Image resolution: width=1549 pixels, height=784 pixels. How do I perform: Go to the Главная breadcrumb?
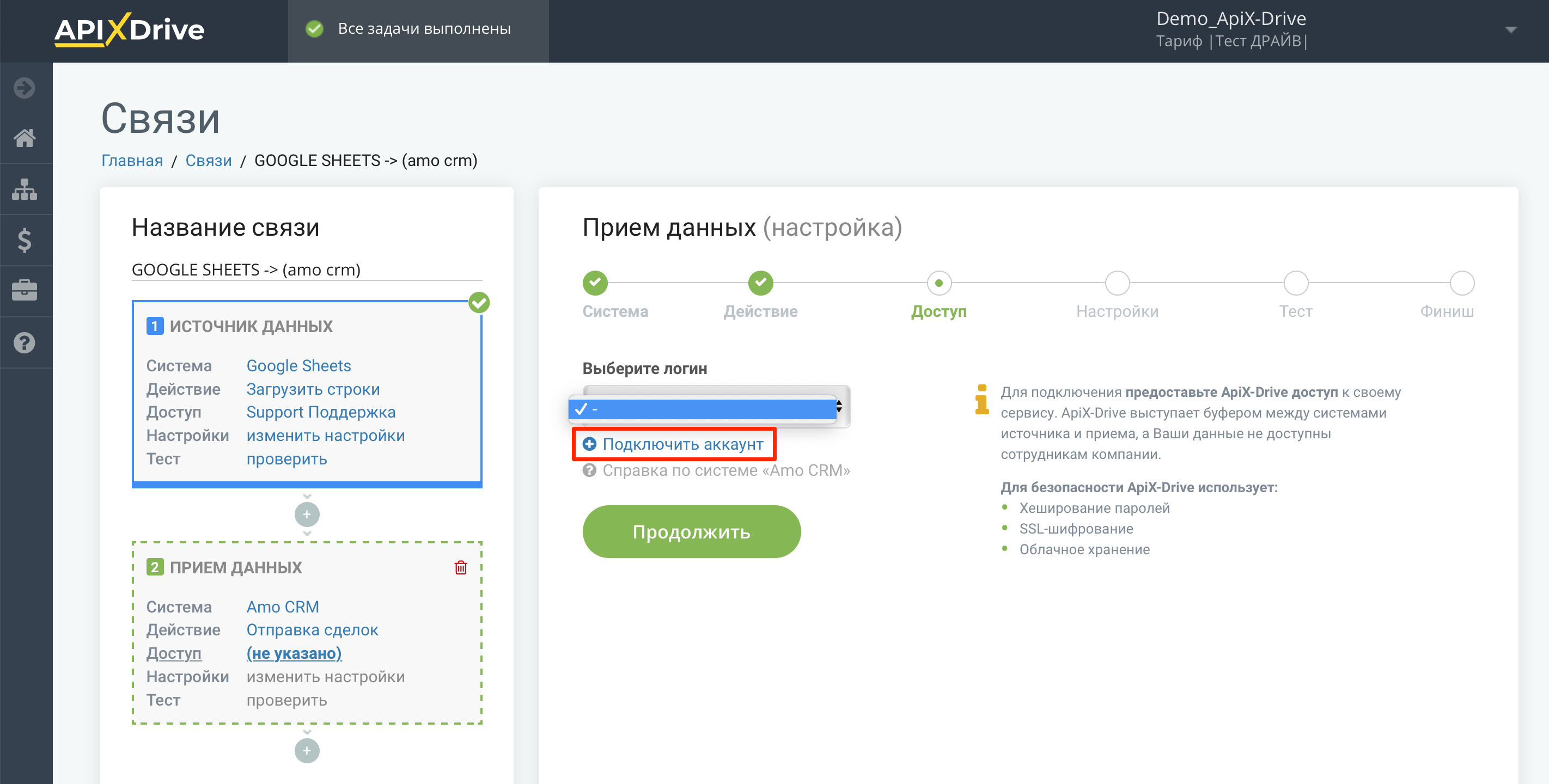click(x=132, y=161)
